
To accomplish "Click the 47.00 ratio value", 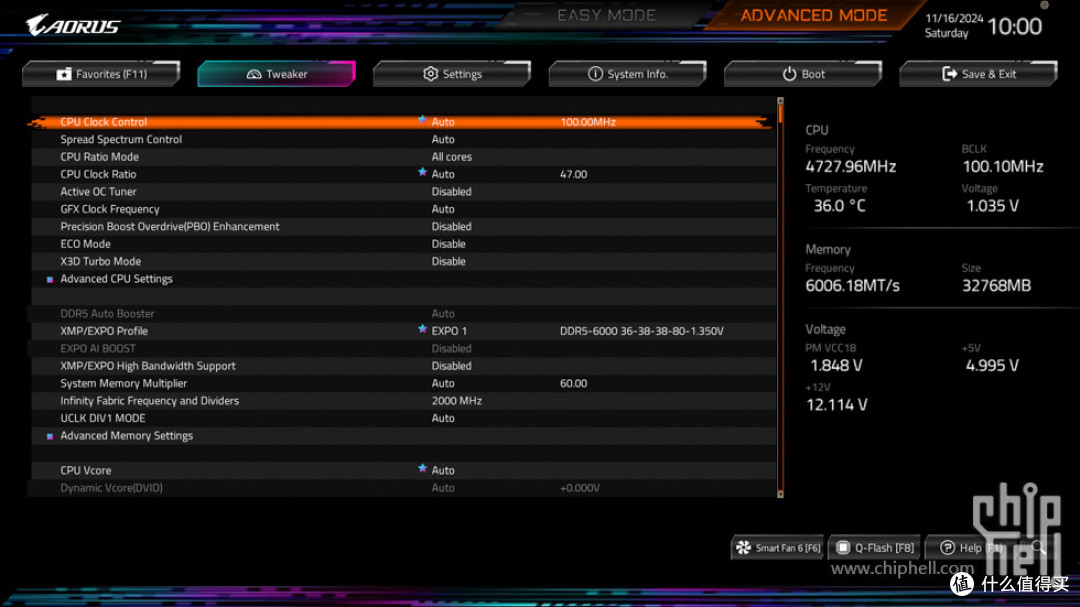I will pyautogui.click(x=573, y=174).
